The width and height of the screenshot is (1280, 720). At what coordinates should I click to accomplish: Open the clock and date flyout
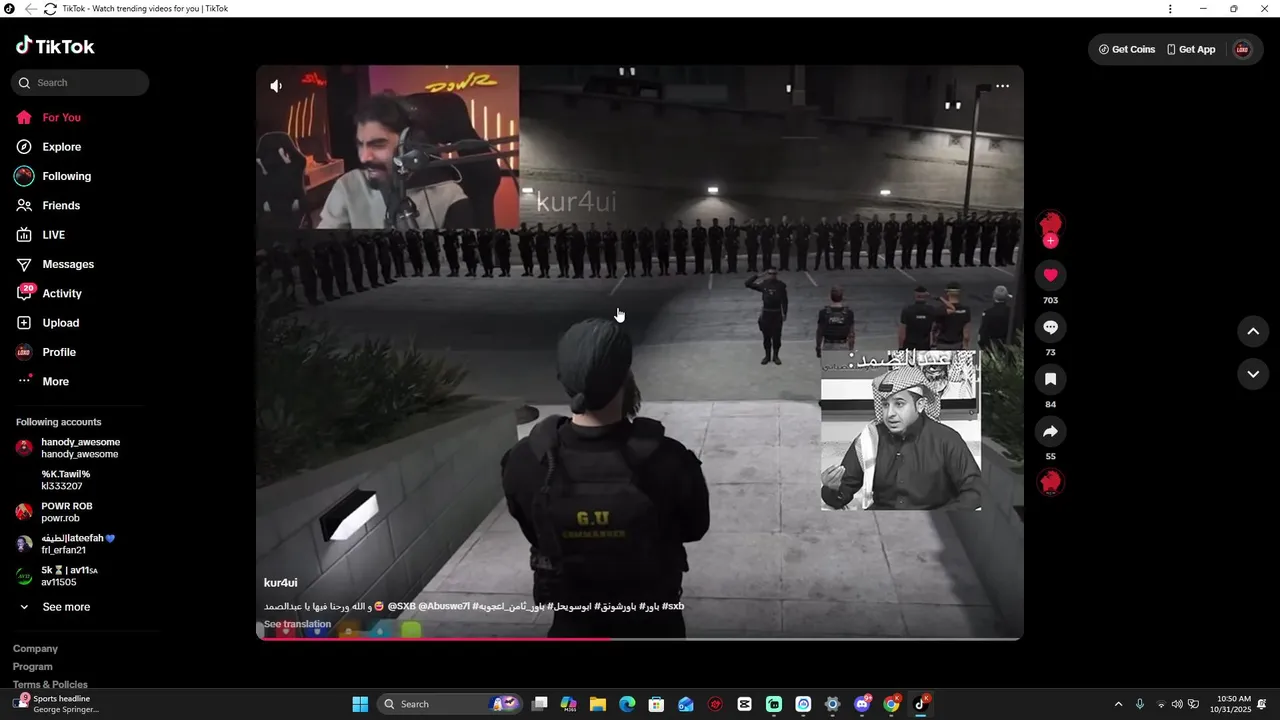click(1233, 704)
